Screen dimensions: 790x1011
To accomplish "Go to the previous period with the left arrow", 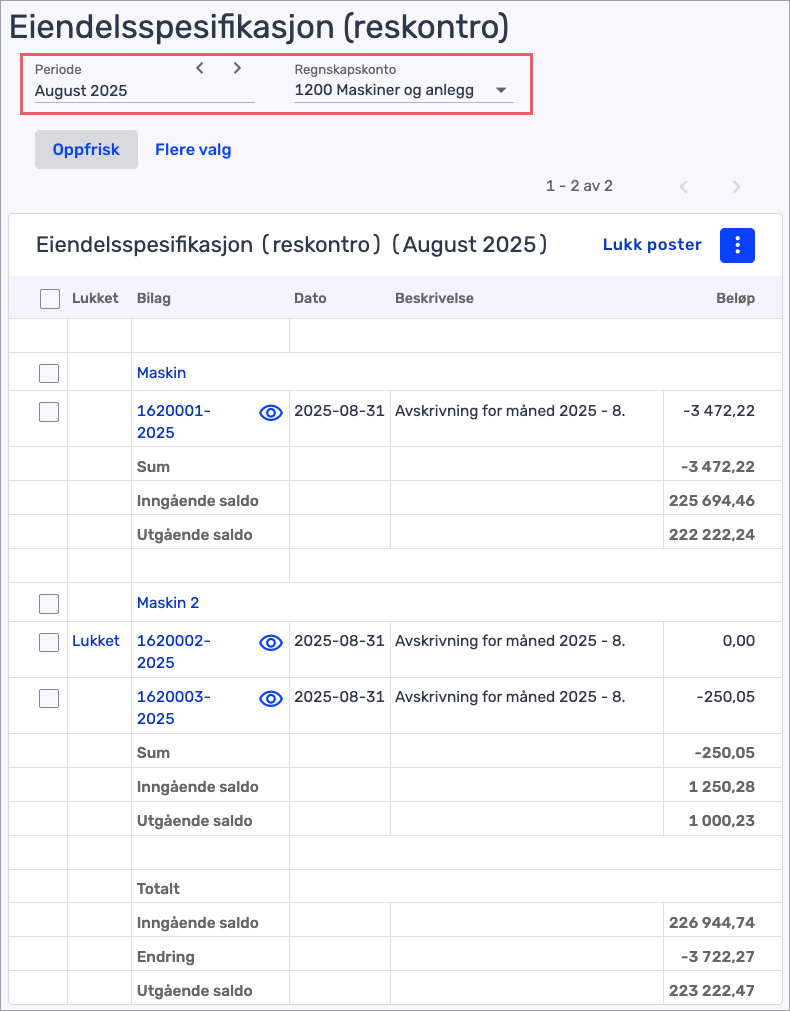I will pos(200,68).
